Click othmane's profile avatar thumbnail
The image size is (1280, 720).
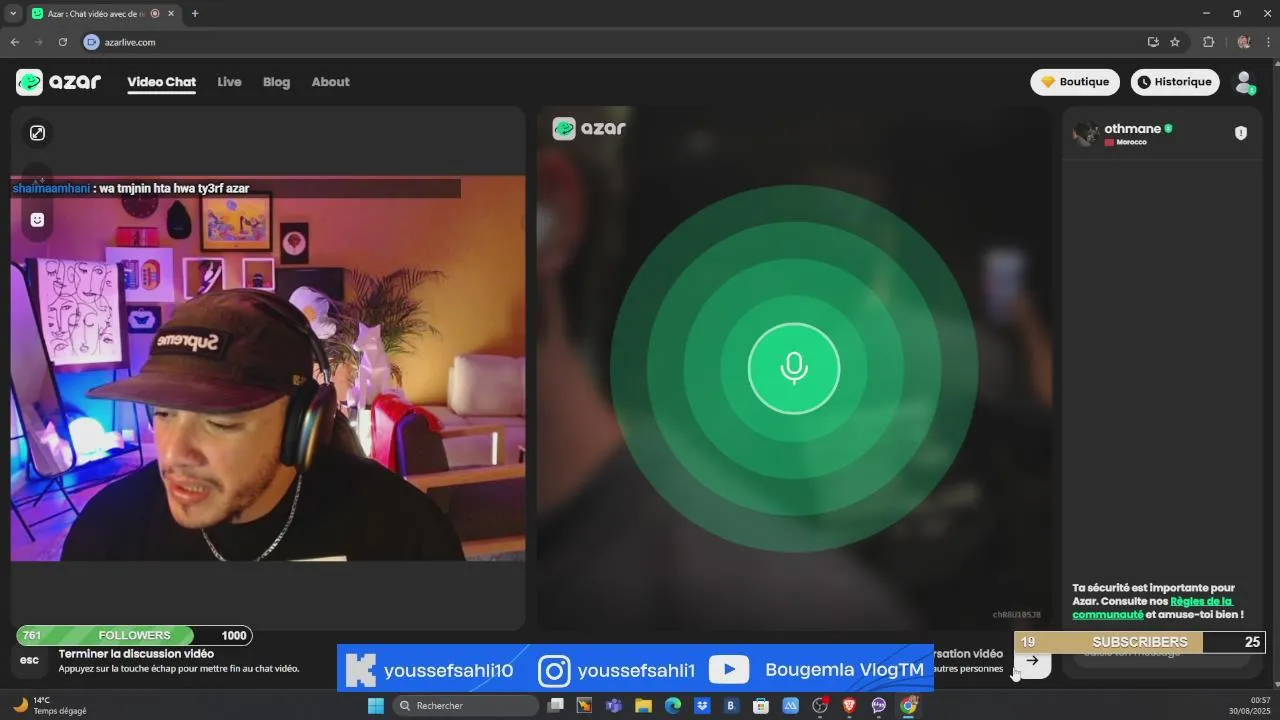pos(1086,134)
